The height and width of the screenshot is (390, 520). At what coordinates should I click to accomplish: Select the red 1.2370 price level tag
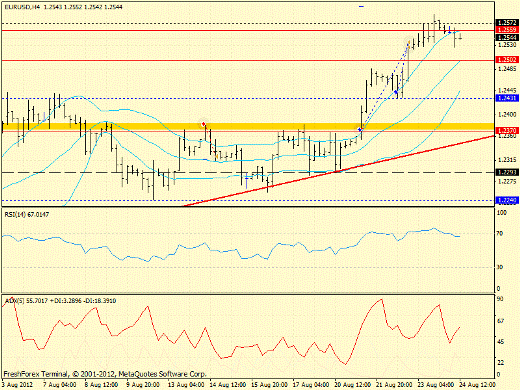pyautogui.click(x=507, y=130)
